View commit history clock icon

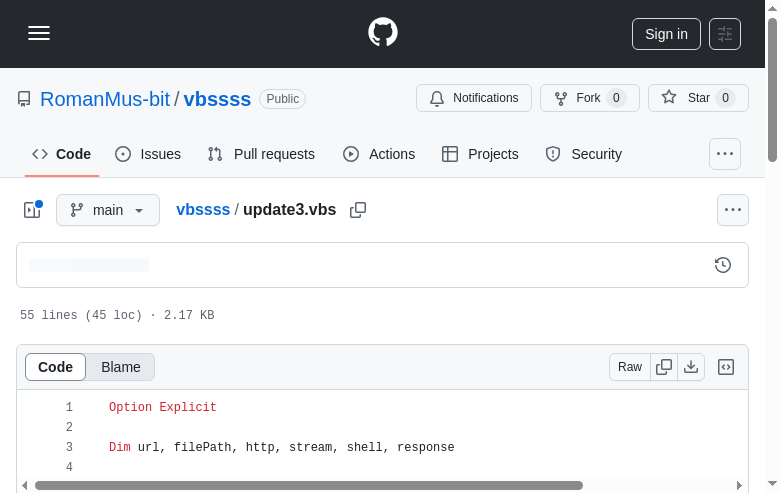[723, 265]
